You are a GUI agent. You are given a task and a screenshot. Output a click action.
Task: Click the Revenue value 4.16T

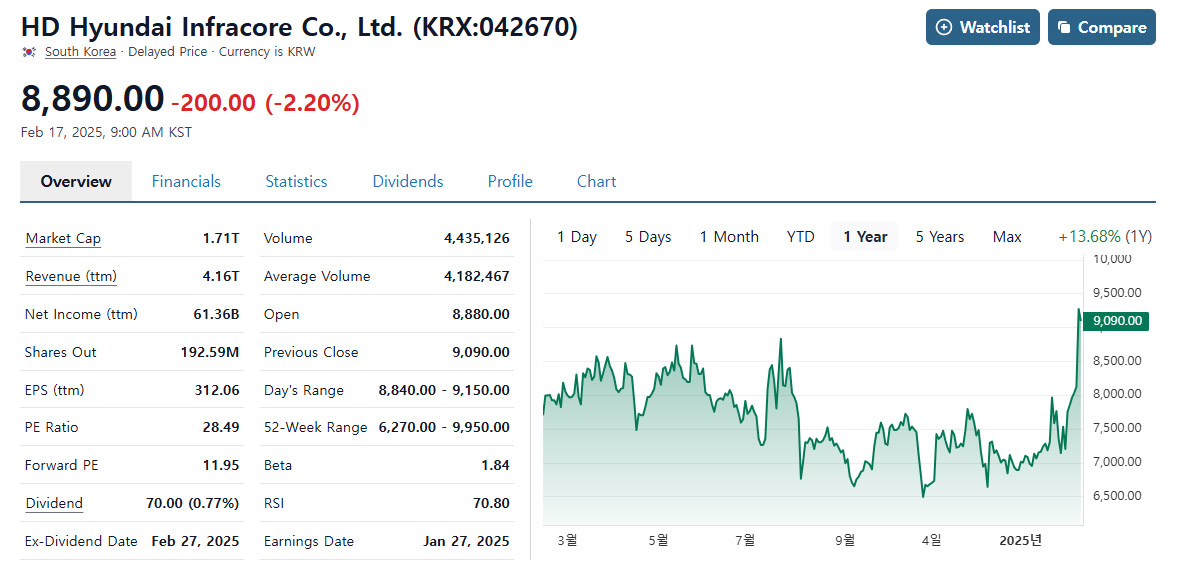[221, 276]
